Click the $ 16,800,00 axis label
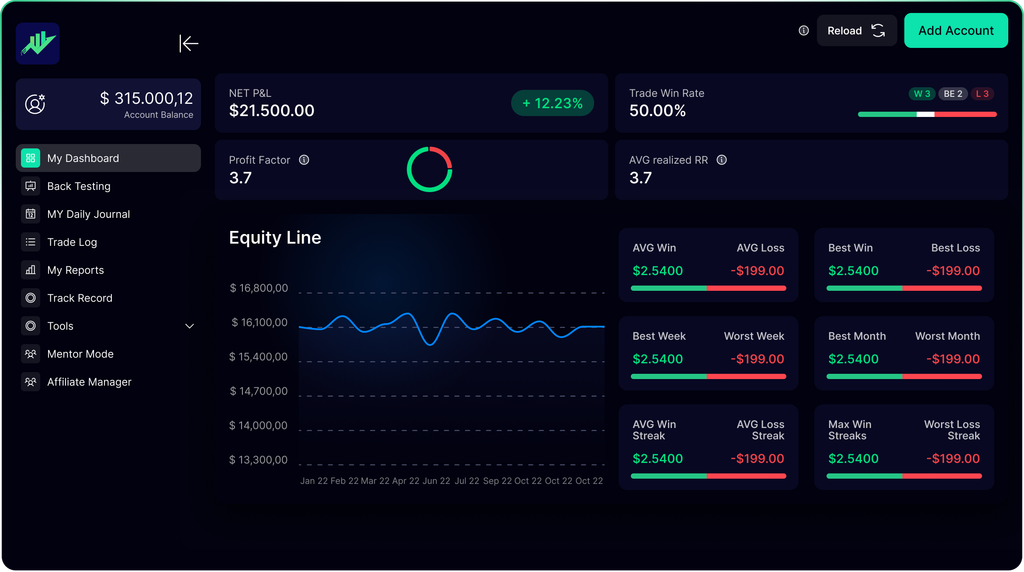 tap(259, 288)
